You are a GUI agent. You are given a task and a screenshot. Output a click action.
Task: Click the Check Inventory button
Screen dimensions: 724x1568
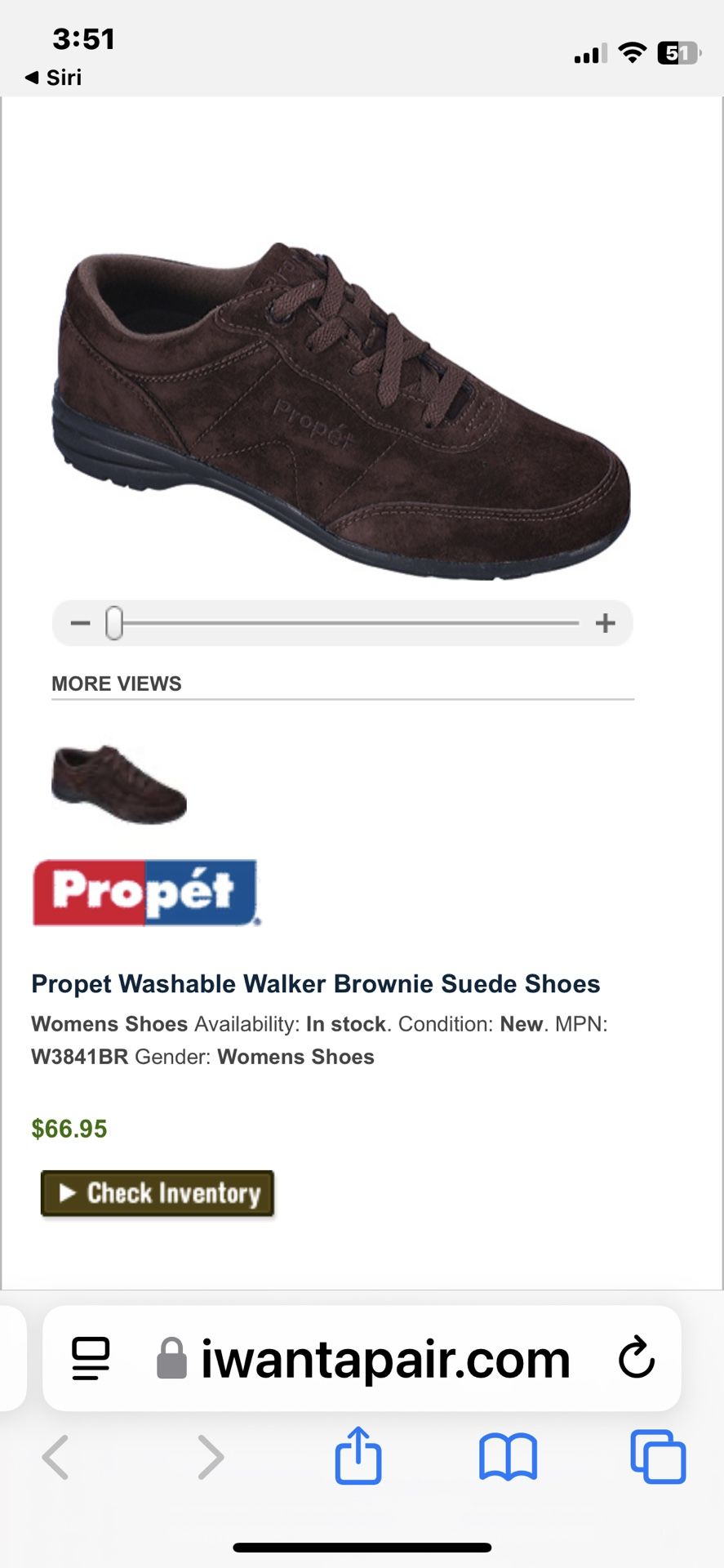[x=158, y=1193]
